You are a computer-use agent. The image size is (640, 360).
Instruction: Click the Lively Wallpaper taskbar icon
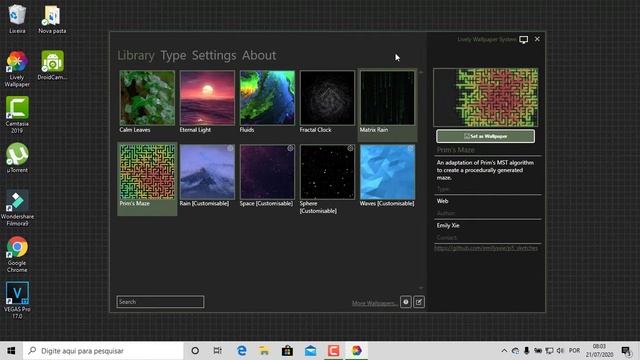coord(356,351)
